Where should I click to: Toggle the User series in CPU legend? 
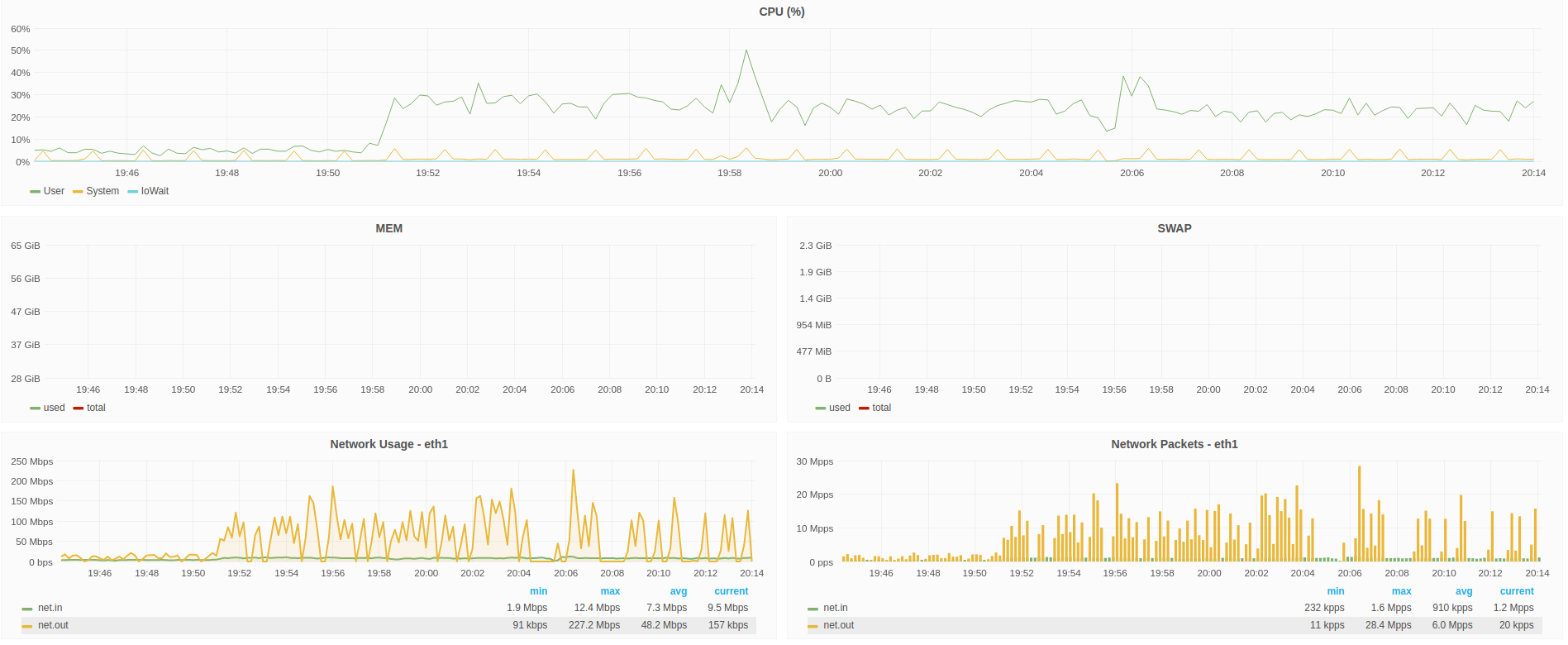click(54, 191)
